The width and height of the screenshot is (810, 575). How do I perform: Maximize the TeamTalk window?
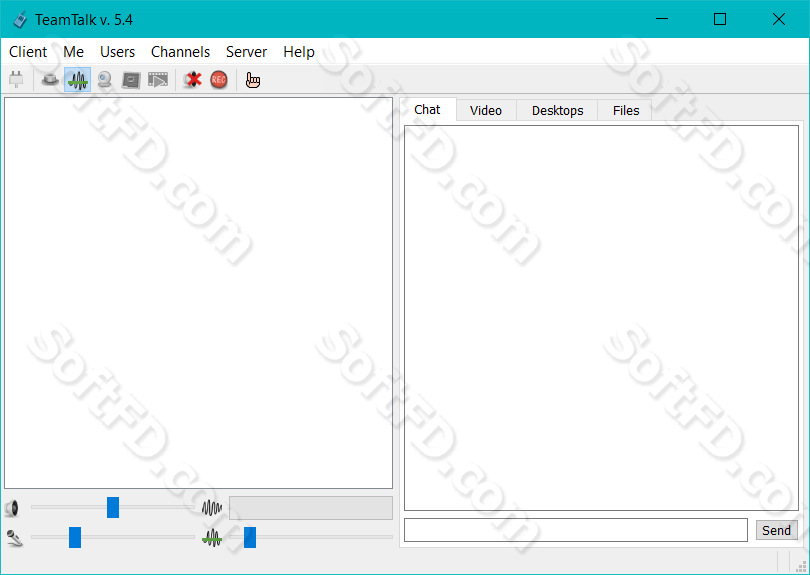tap(720, 19)
